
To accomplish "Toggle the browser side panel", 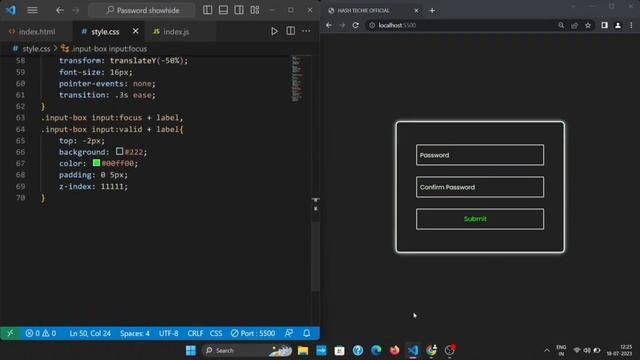I will 604,25.
